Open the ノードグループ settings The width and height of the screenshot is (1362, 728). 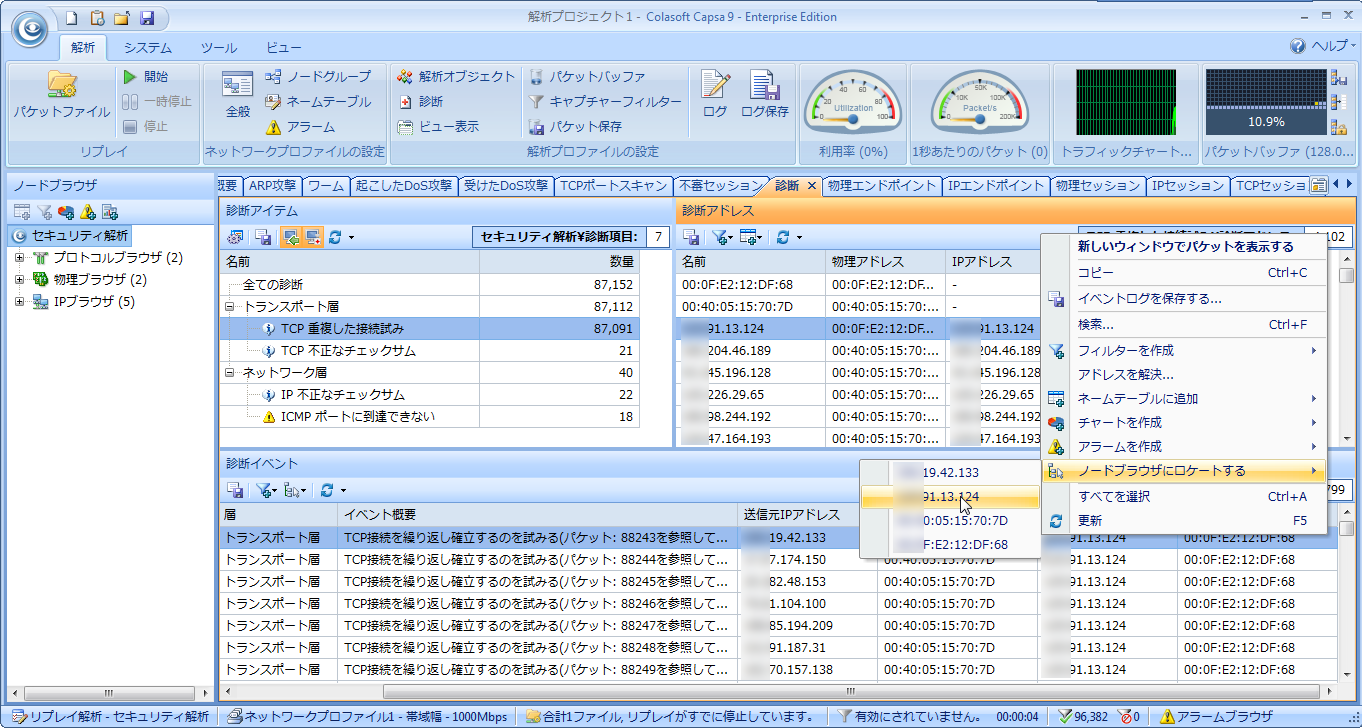pos(317,76)
